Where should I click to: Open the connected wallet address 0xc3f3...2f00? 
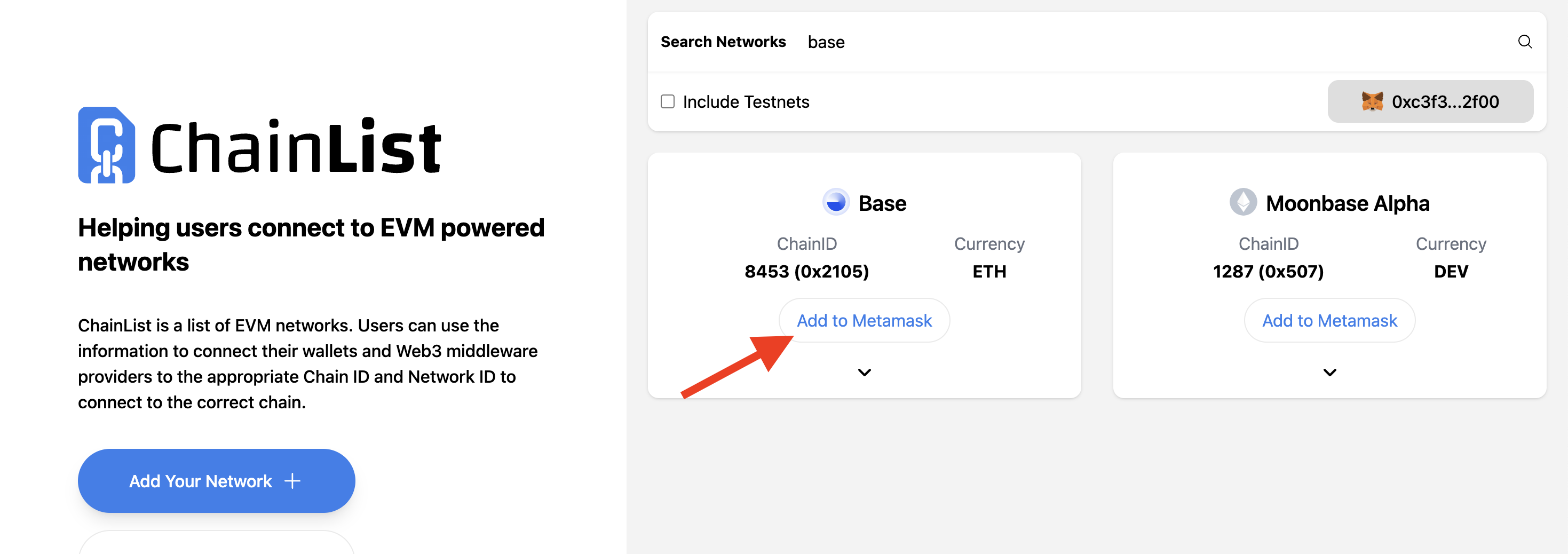(x=1444, y=101)
